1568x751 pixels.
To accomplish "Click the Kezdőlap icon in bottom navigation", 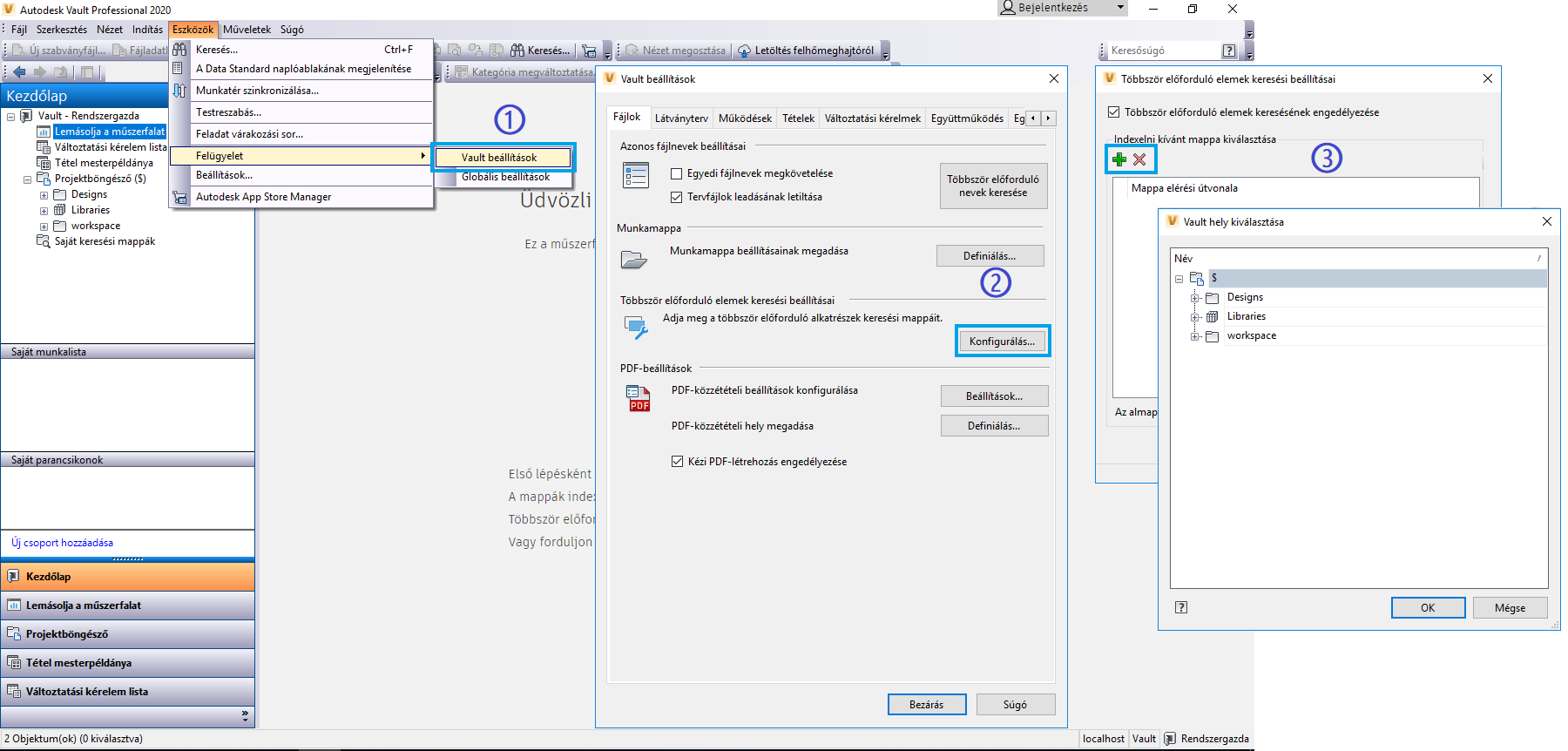I will pyautogui.click(x=14, y=577).
